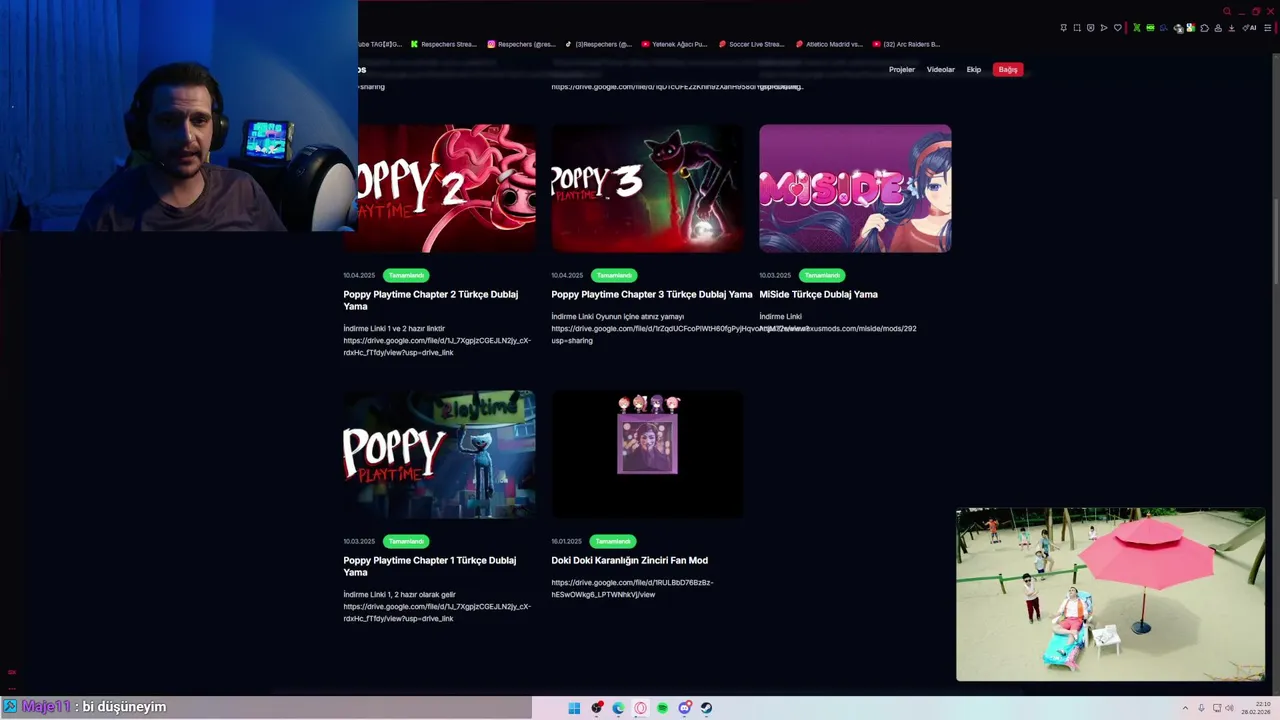The image size is (1280, 720).
Task: Open the (32) Arc Raiders bookmark
Action: pos(906,44)
